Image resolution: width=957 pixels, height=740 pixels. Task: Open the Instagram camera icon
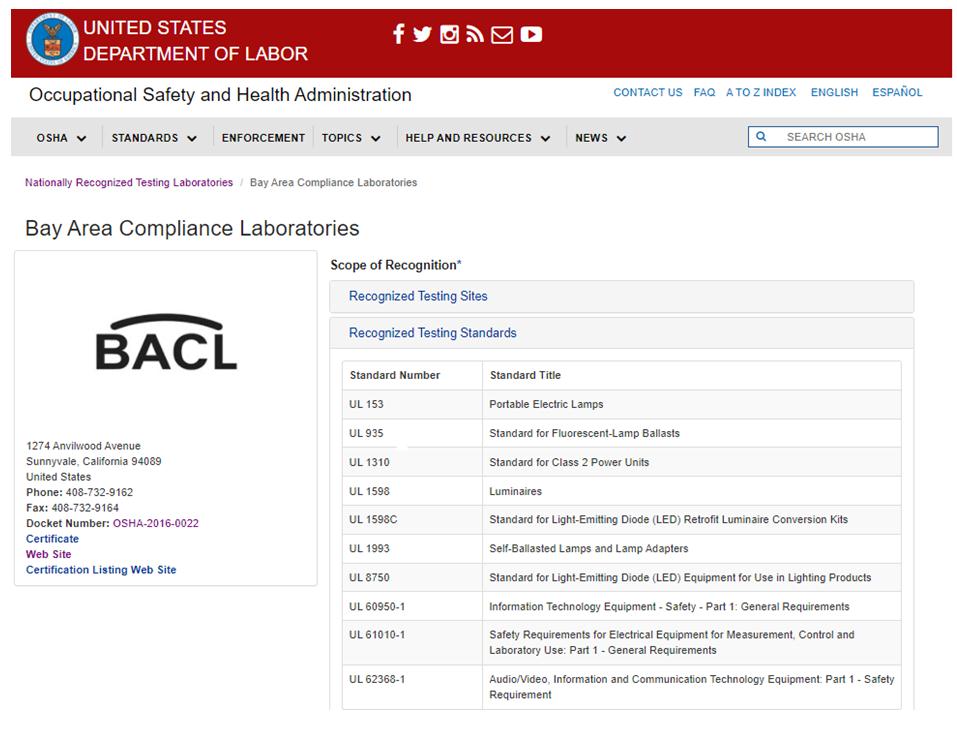tap(449, 34)
